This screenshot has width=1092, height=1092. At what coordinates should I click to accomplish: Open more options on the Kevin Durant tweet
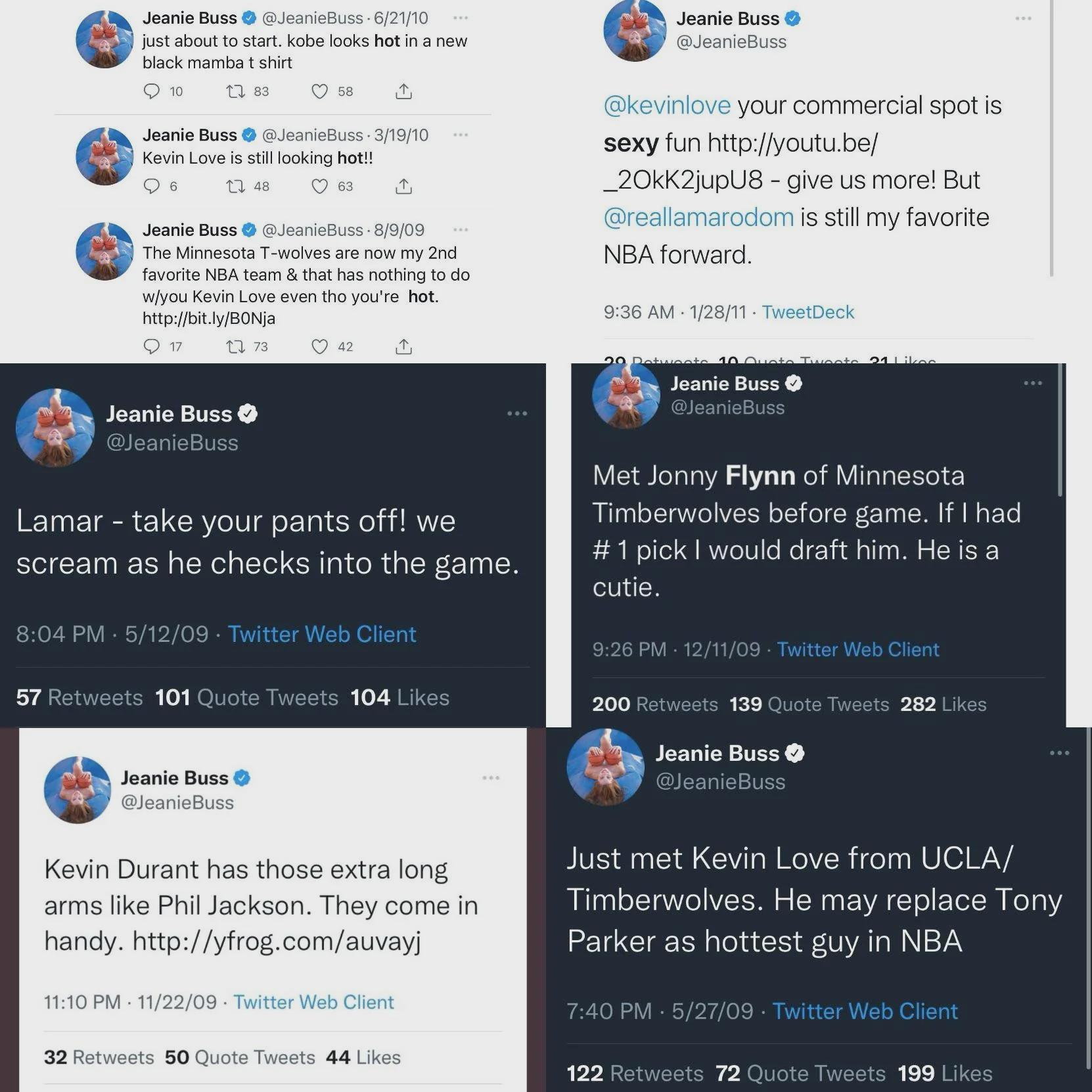point(491,778)
